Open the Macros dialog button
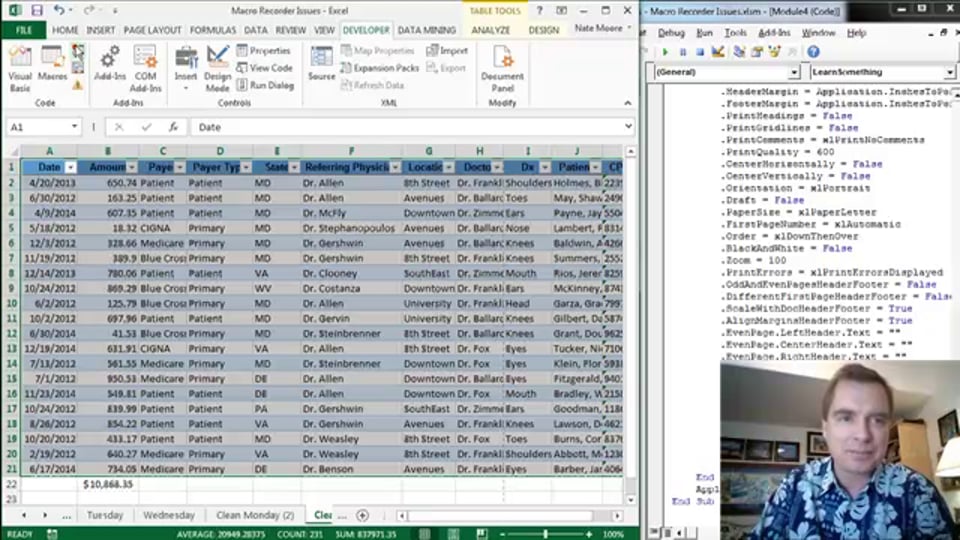 tap(52, 64)
